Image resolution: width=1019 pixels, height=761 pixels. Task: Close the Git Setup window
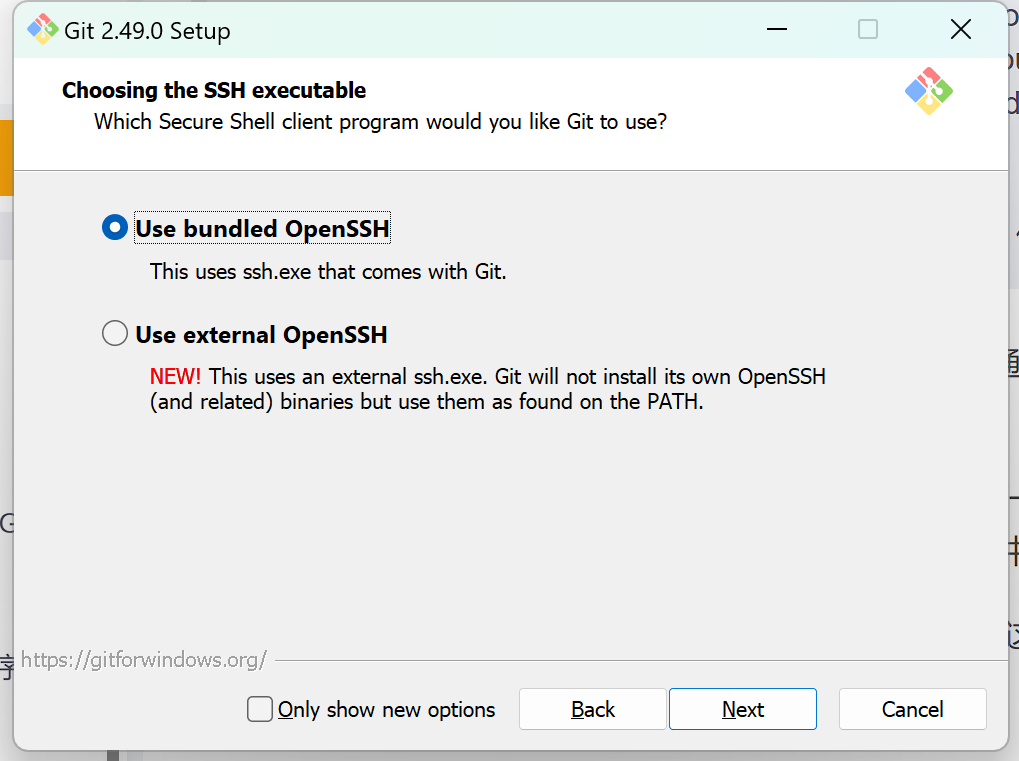[x=960, y=30]
